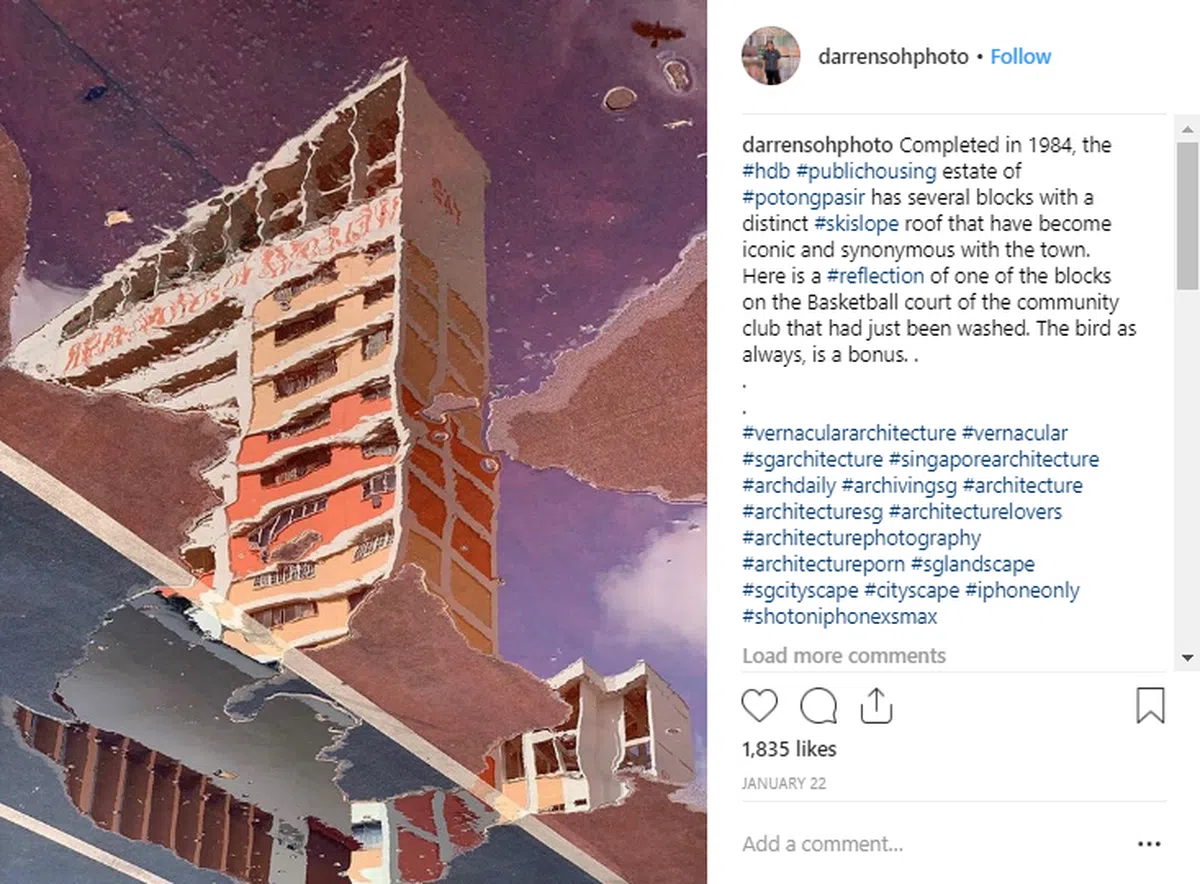1200x884 pixels.
Task: Focus the Add a comment field
Action: pos(930,844)
